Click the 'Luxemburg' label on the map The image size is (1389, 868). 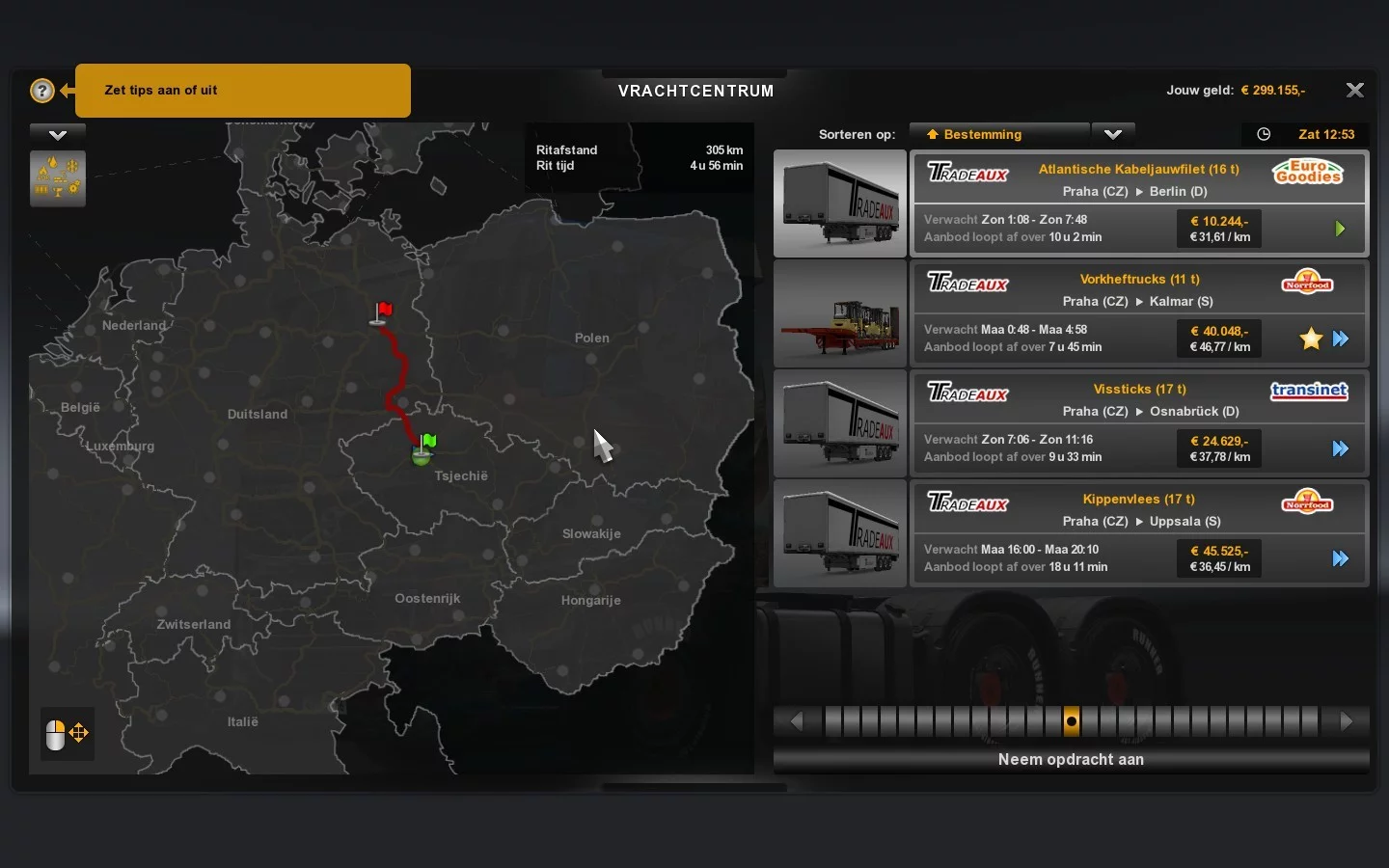tap(120, 447)
